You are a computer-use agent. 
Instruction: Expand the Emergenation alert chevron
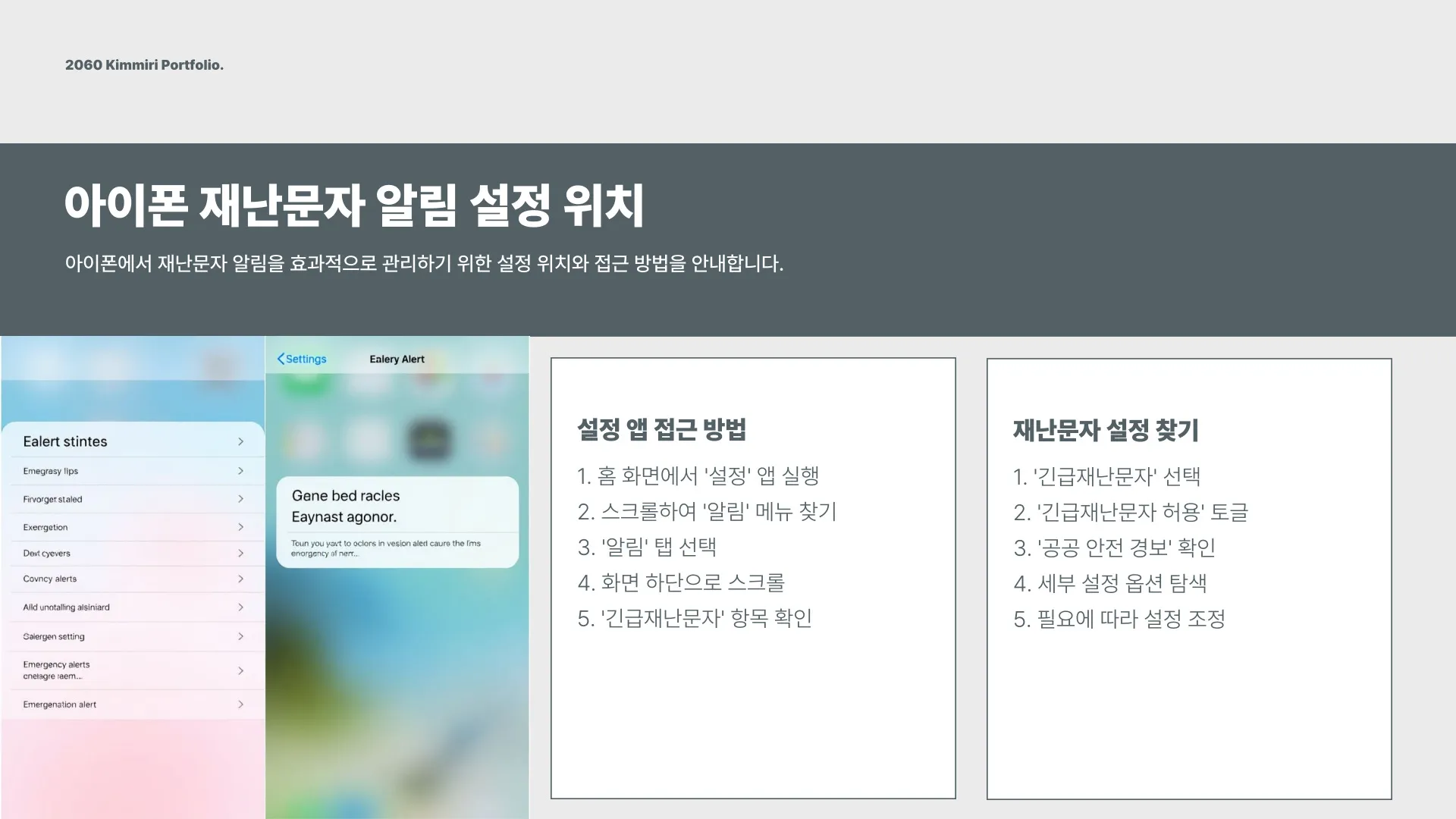(x=240, y=704)
